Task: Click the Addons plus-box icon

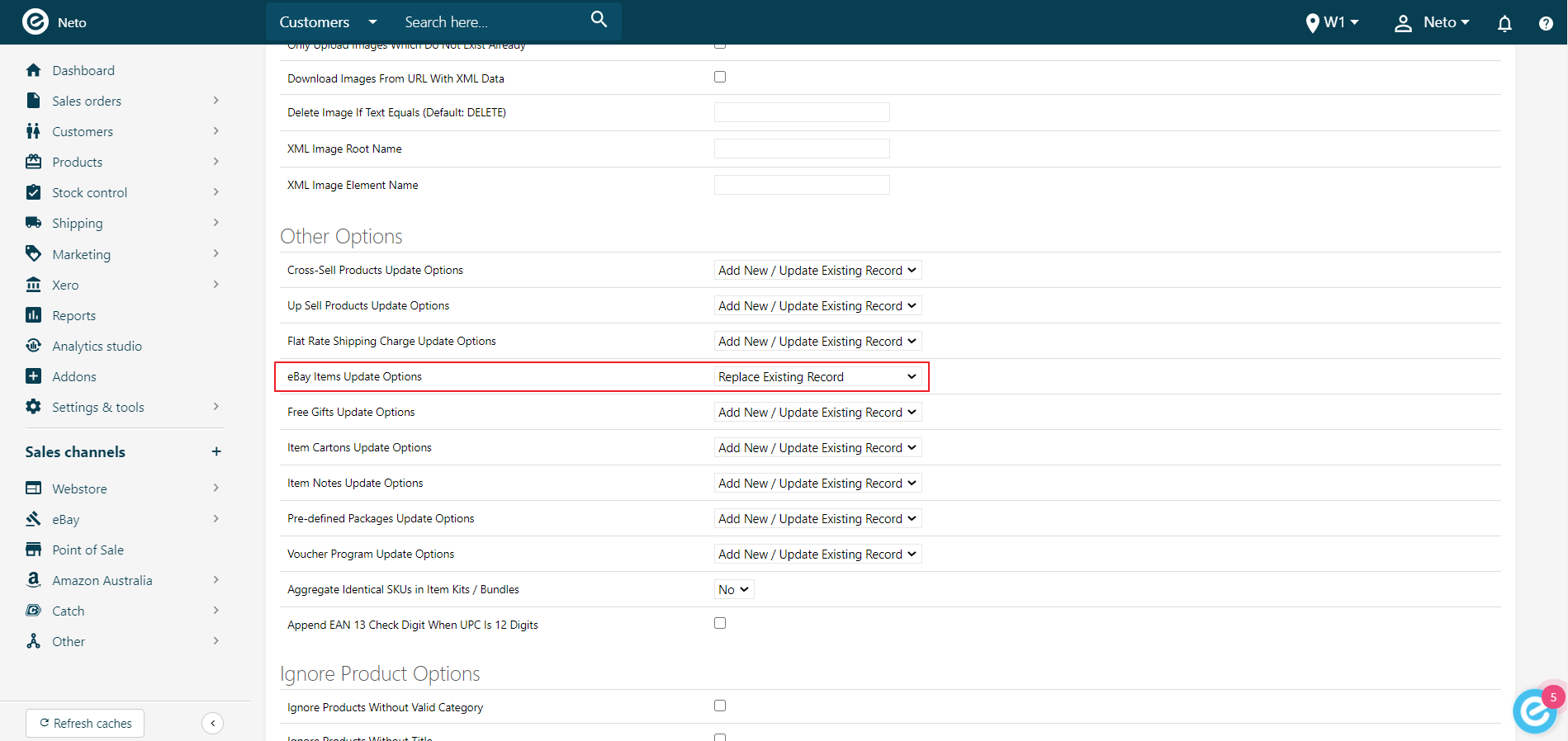Action: tap(33, 376)
